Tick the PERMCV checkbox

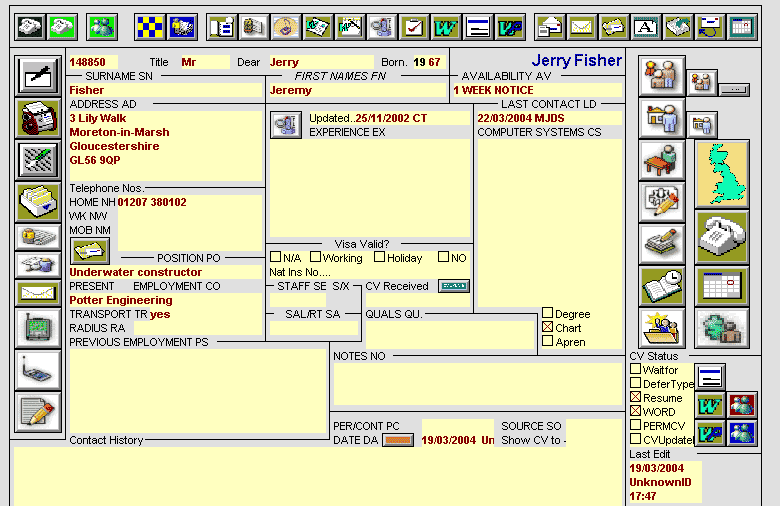(635, 425)
